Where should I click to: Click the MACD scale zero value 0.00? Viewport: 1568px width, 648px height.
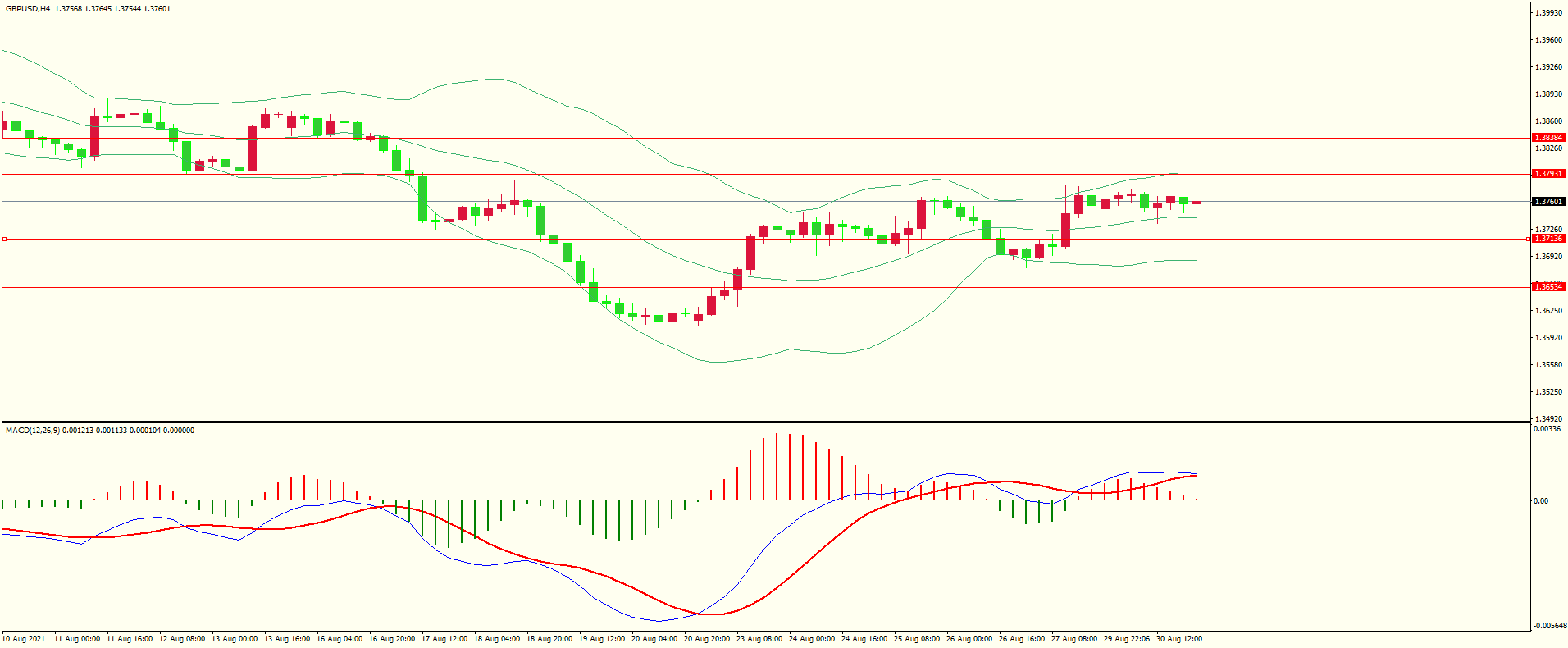pyautogui.click(x=1541, y=501)
